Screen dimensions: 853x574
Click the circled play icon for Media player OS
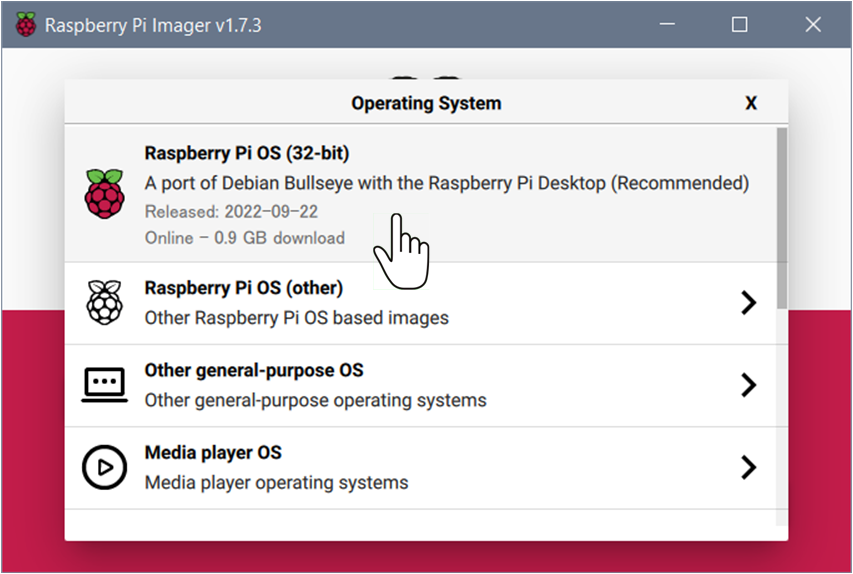click(104, 467)
